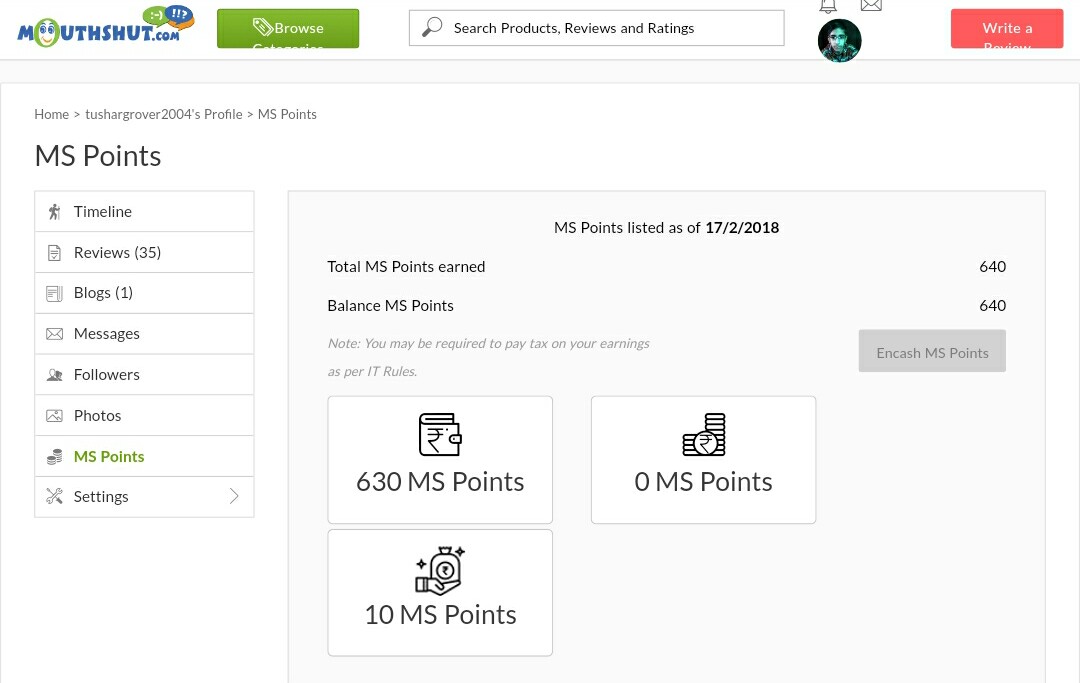Open the Browse Categories dropdown
Screen dimensions: 1080x683
click(x=288, y=29)
